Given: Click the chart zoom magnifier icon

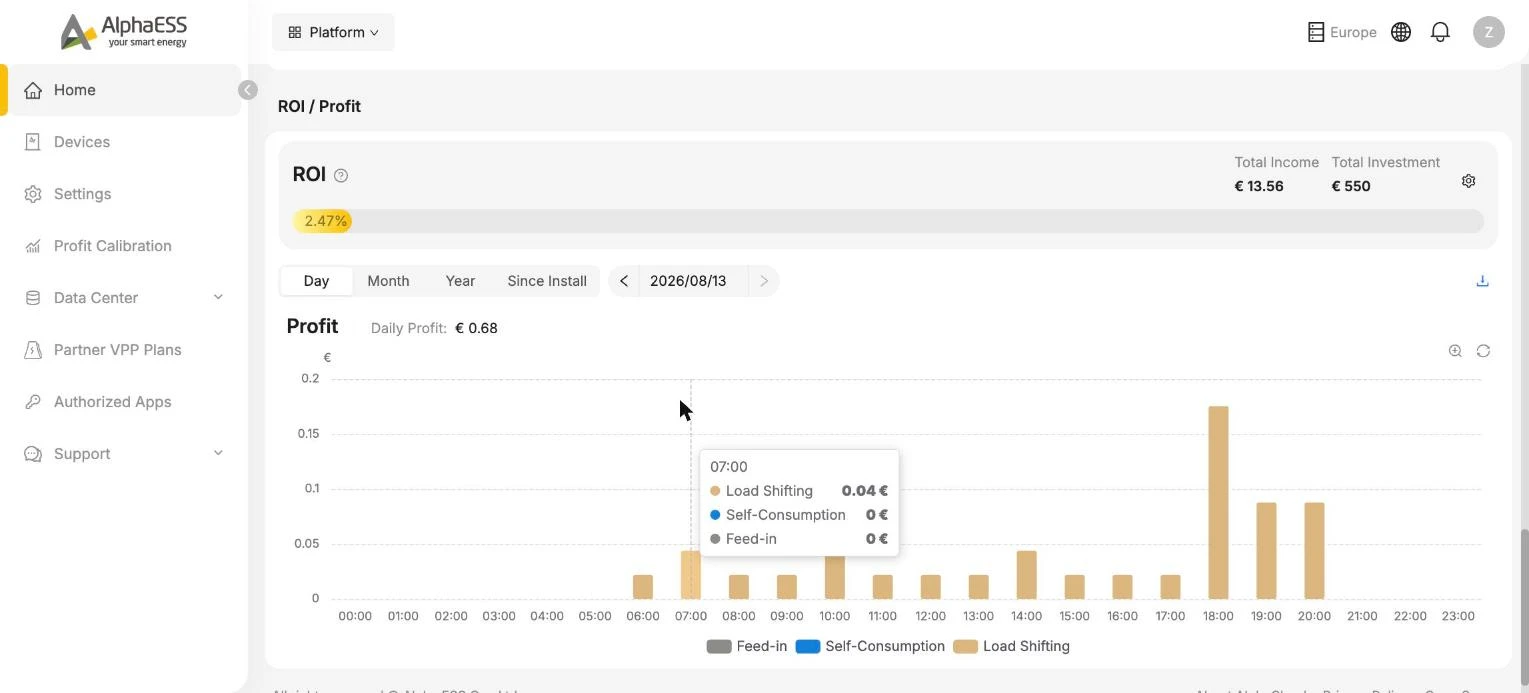Looking at the screenshot, I should tap(1455, 351).
